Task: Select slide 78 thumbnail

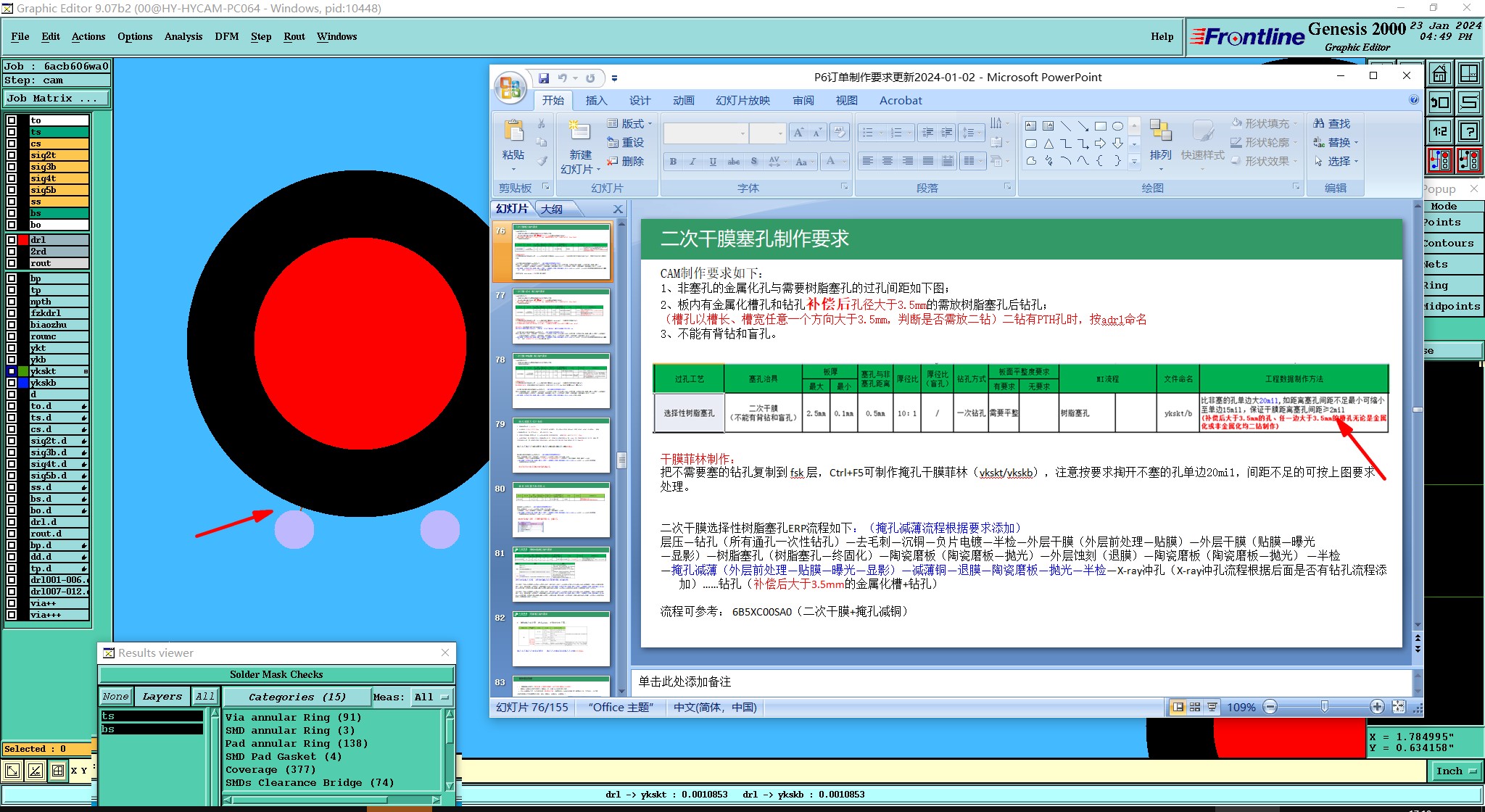Action: point(561,381)
